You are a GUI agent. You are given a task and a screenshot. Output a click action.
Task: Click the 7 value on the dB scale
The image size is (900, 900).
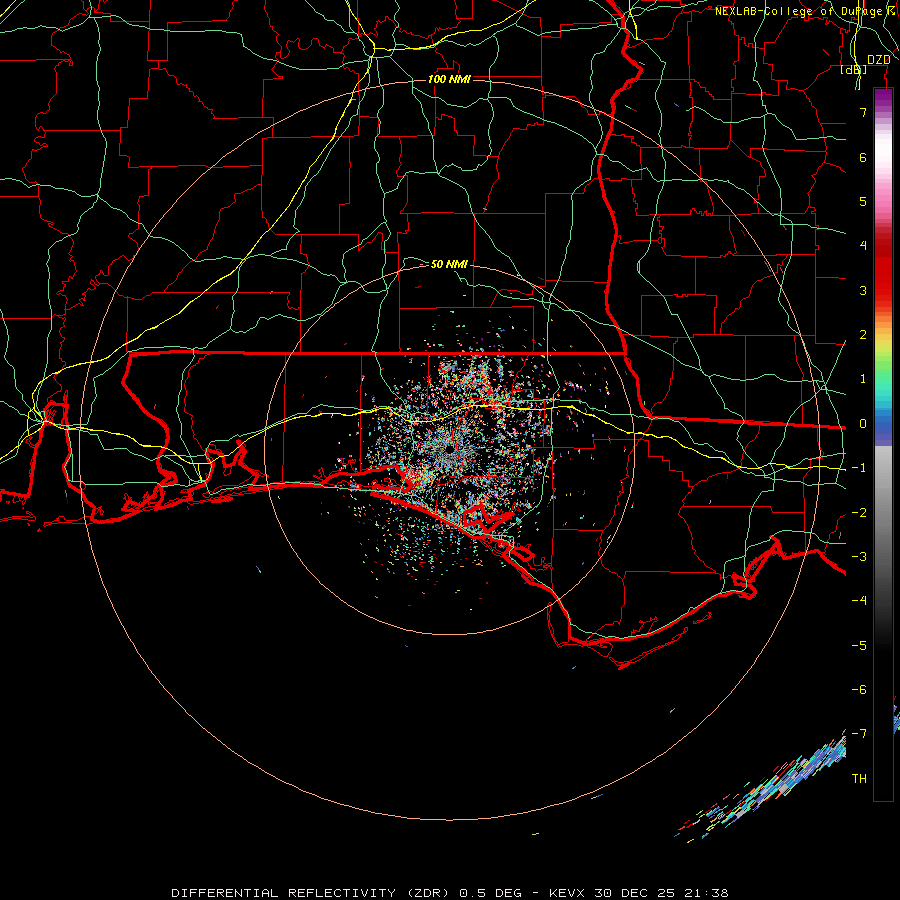pyautogui.click(x=863, y=112)
